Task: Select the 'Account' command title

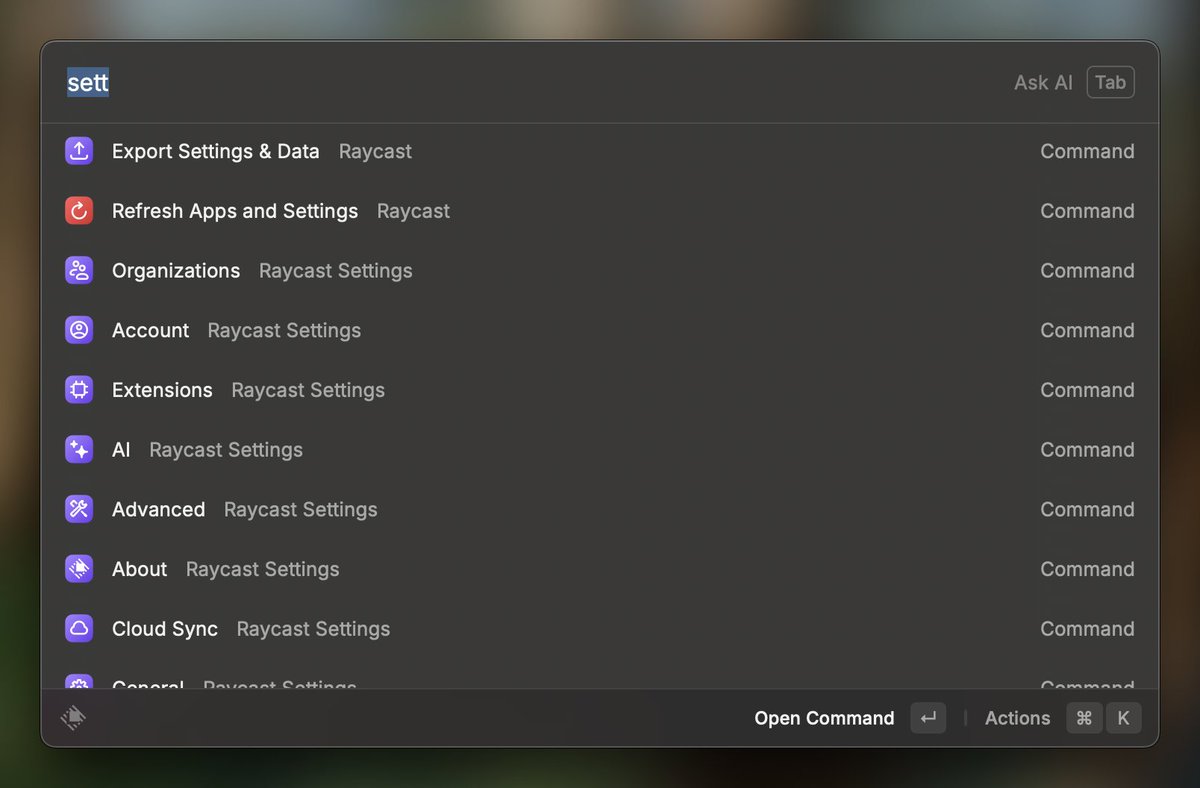Action: tap(150, 330)
